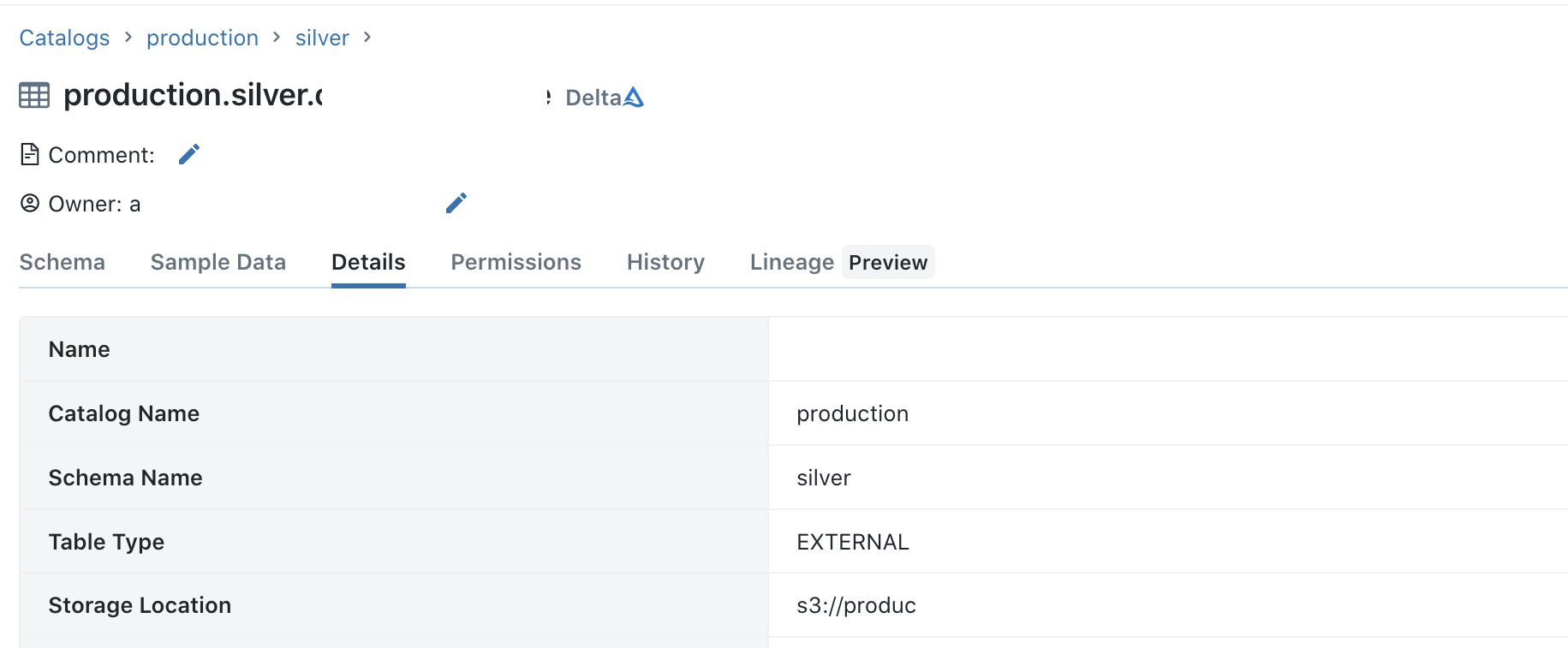The width and height of the screenshot is (1568, 648).
Task: Open the Sample Data tab
Action: point(218,262)
